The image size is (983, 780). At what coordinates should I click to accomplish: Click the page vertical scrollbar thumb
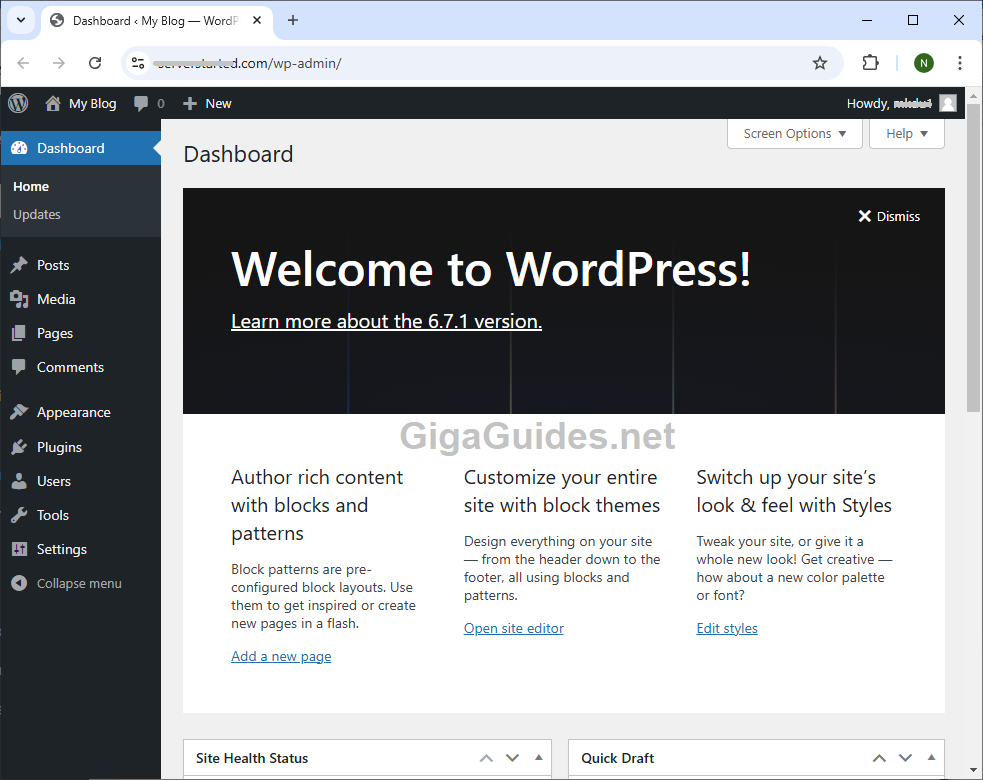973,257
